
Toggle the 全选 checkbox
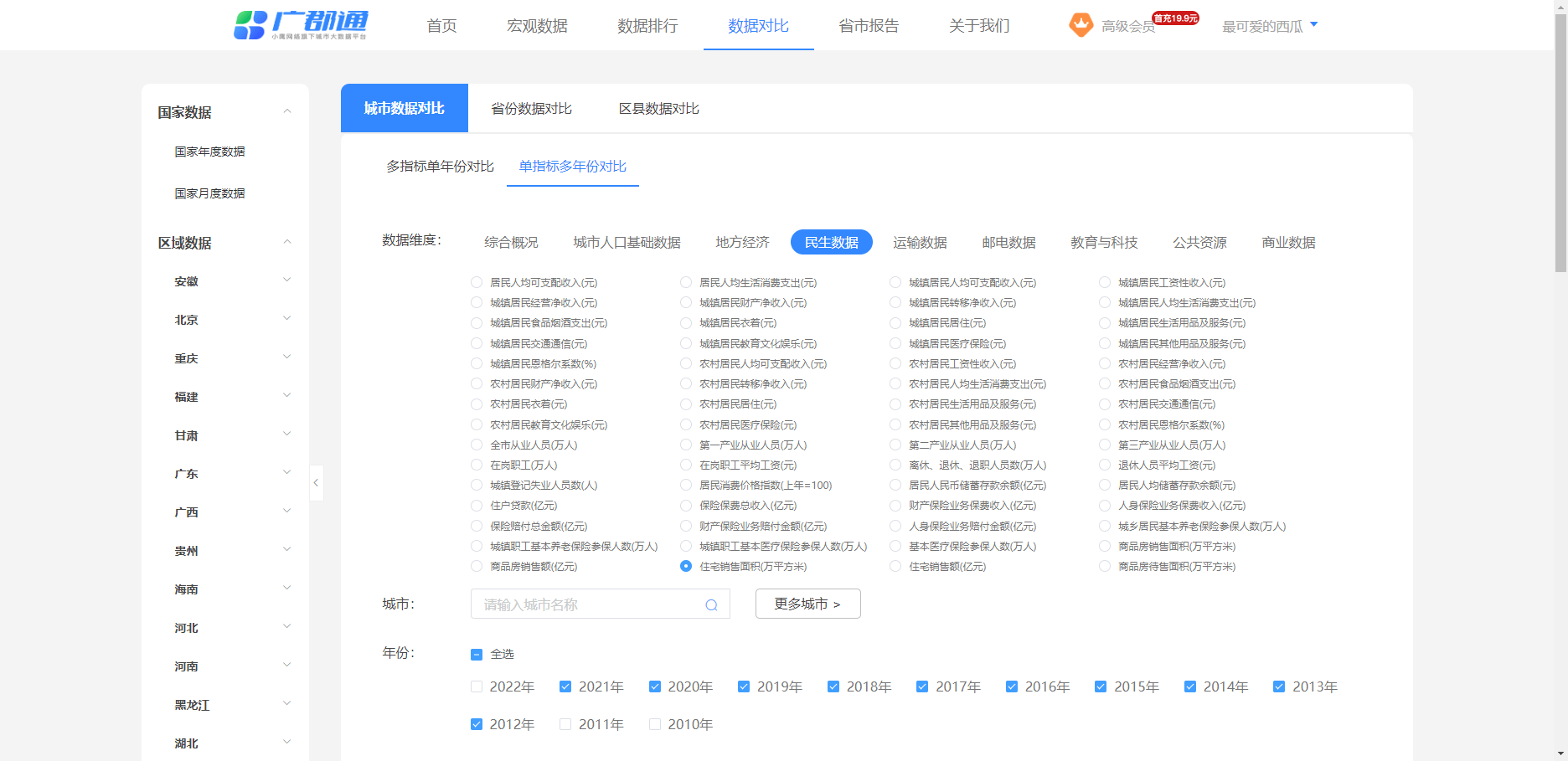(477, 655)
